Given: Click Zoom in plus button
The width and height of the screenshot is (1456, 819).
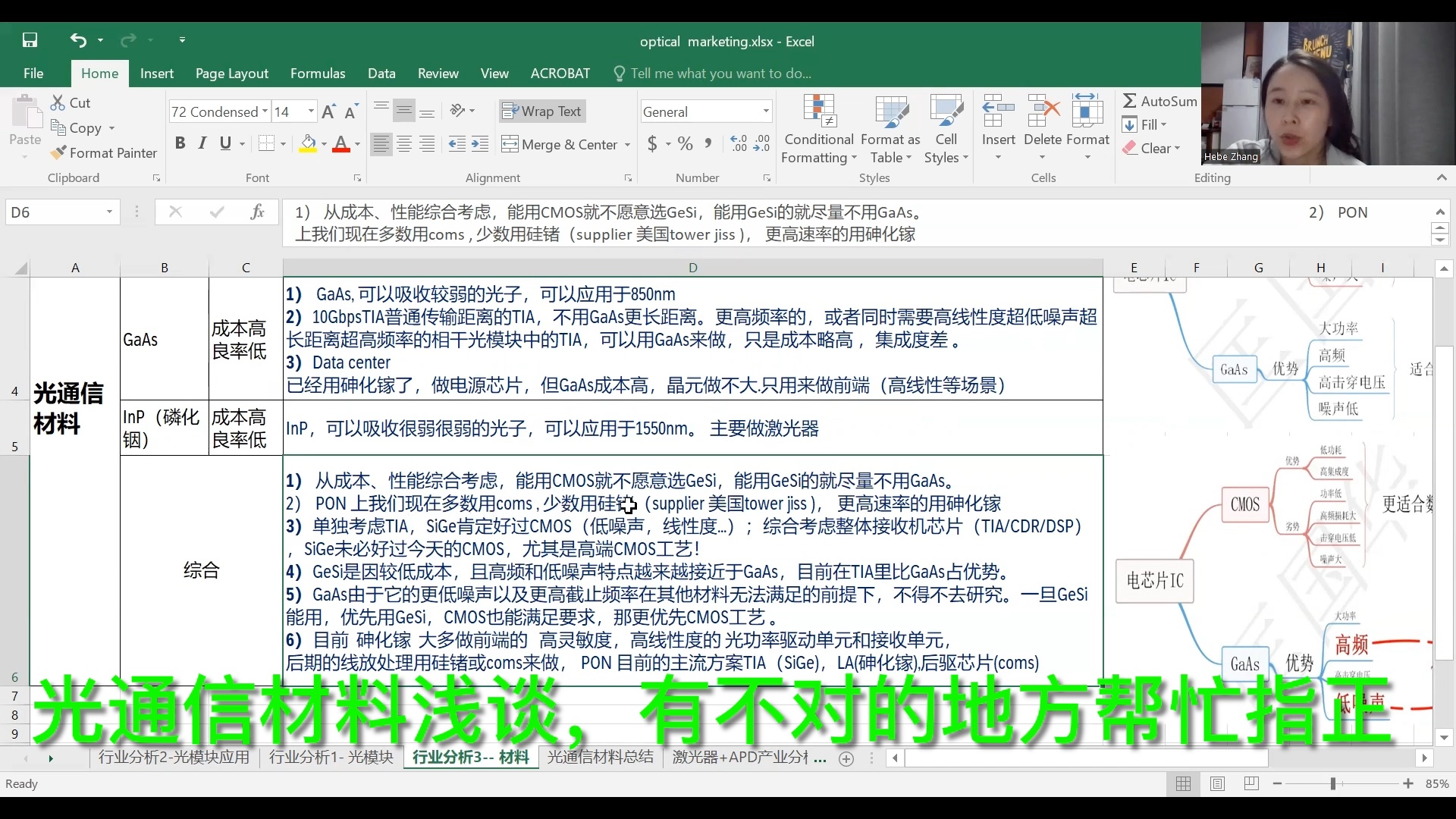Looking at the screenshot, I should pos(1408,784).
